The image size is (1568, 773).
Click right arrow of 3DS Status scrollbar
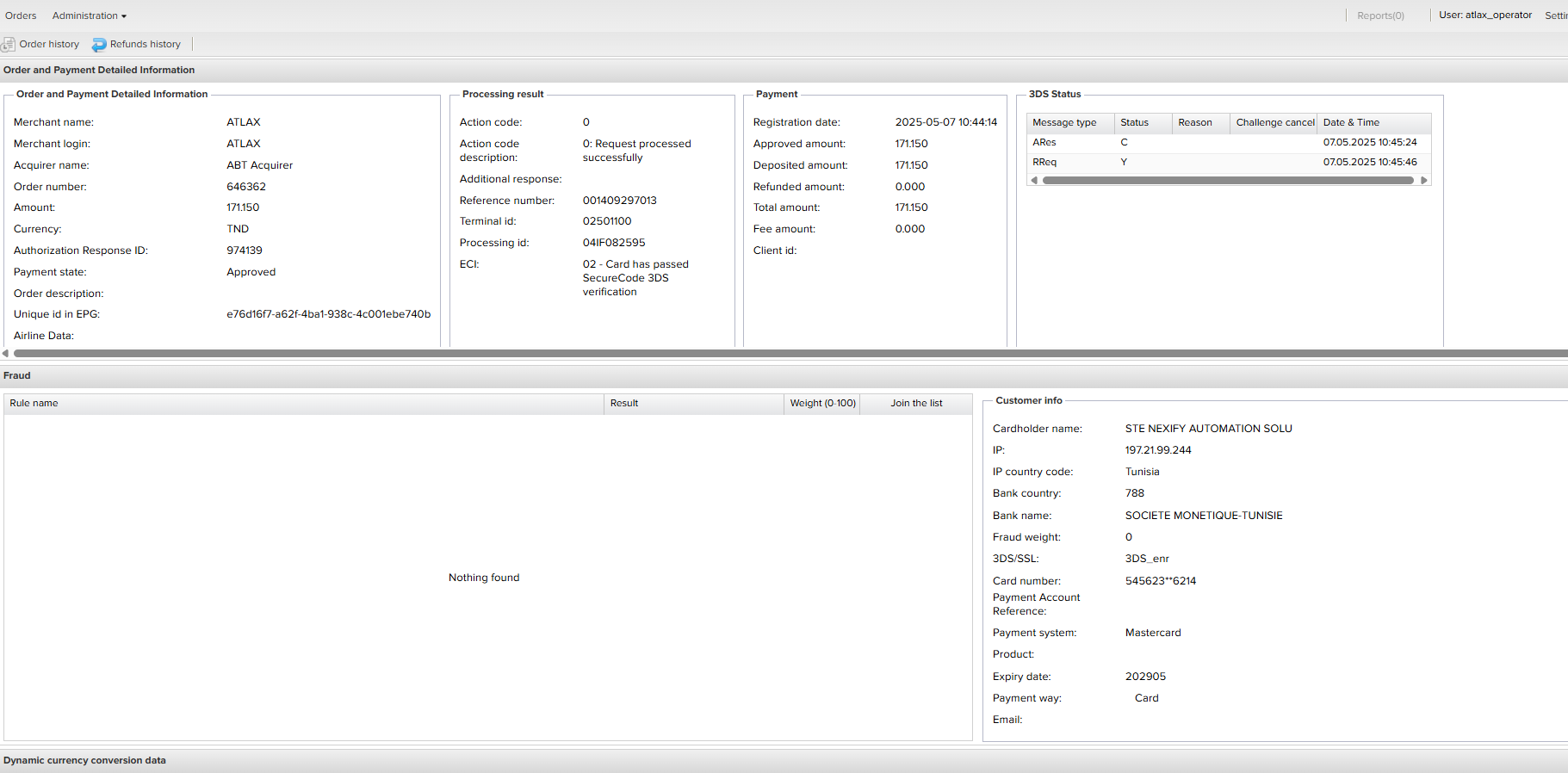tap(1423, 181)
